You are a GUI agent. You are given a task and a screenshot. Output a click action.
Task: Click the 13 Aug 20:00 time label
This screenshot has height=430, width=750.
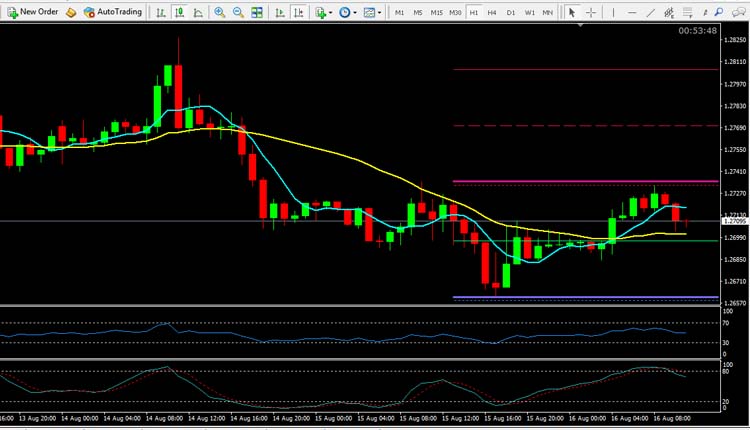tap(37, 419)
